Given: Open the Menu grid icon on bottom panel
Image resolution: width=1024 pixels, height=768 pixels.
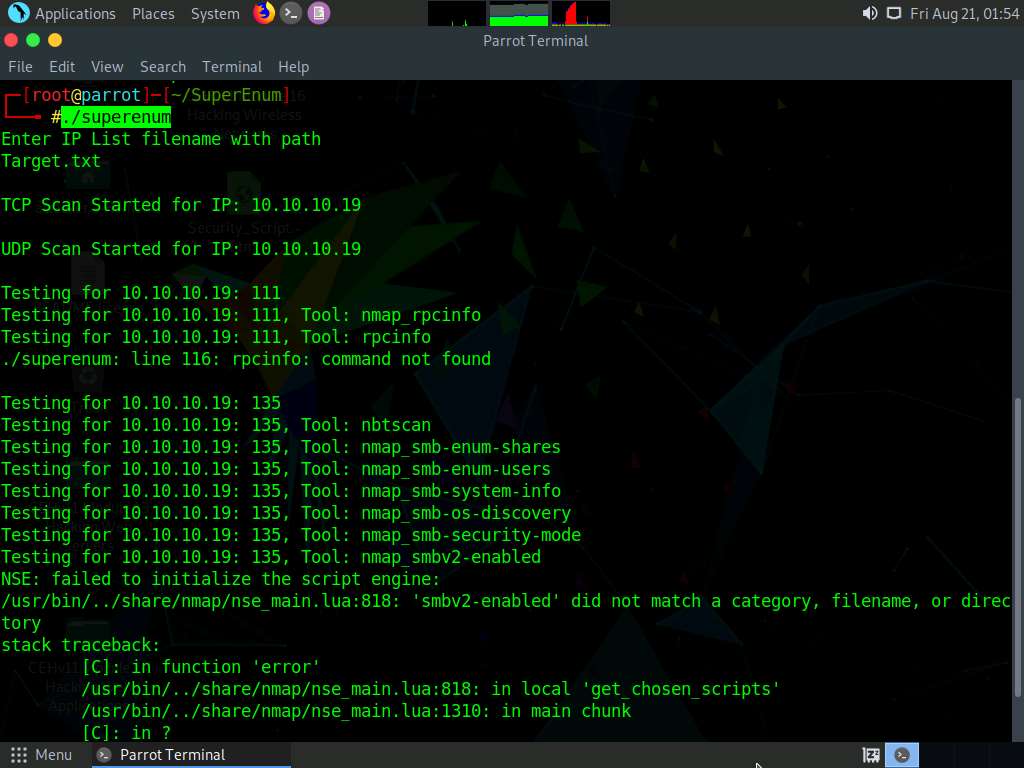Looking at the screenshot, I should pyautogui.click(x=19, y=755).
